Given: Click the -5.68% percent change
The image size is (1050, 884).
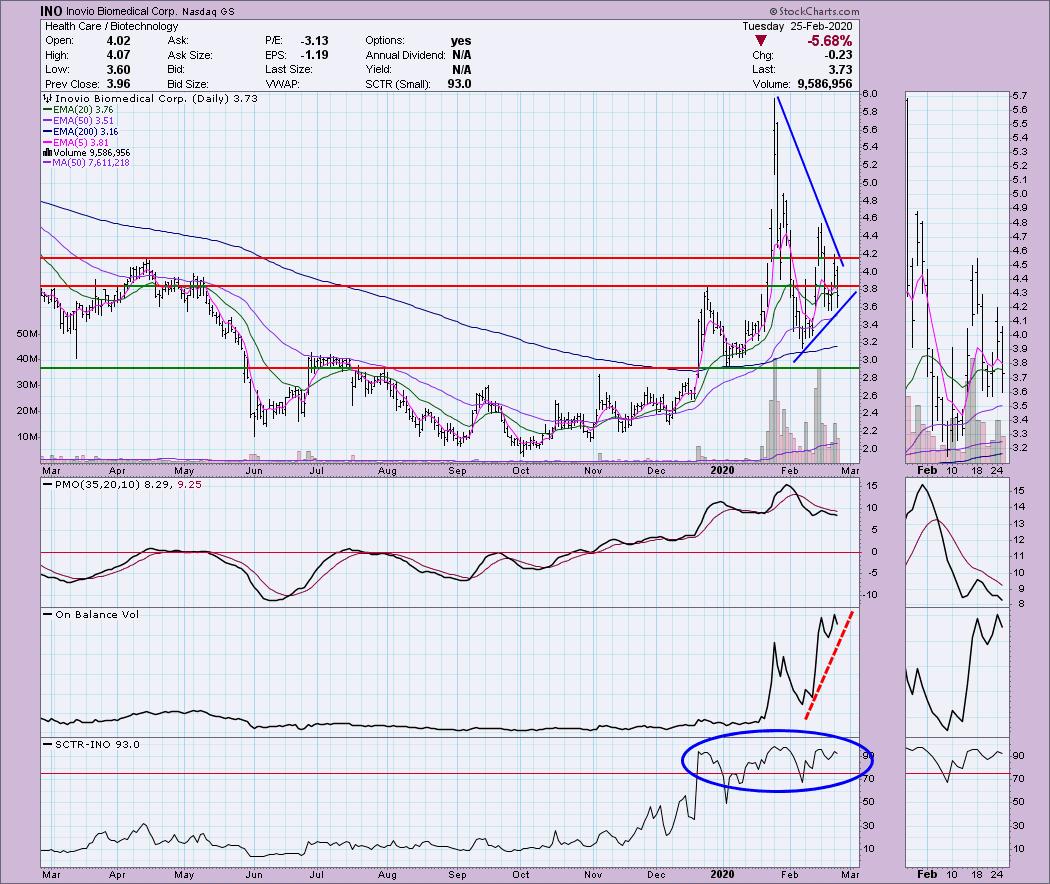Looking at the screenshot, I should click(x=830, y=41).
